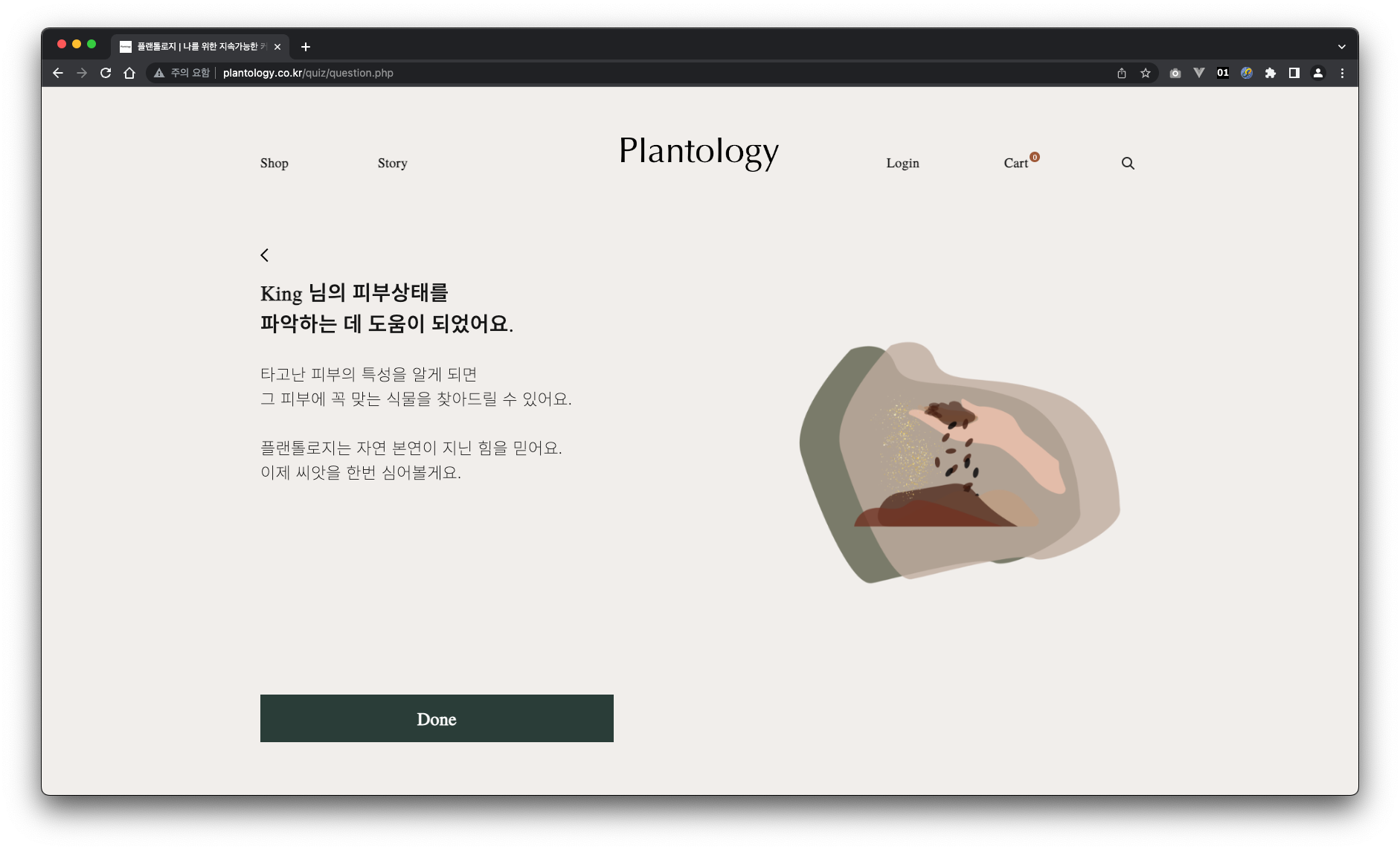
Task: Open the Shop menu link
Action: (x=274, y=163)
